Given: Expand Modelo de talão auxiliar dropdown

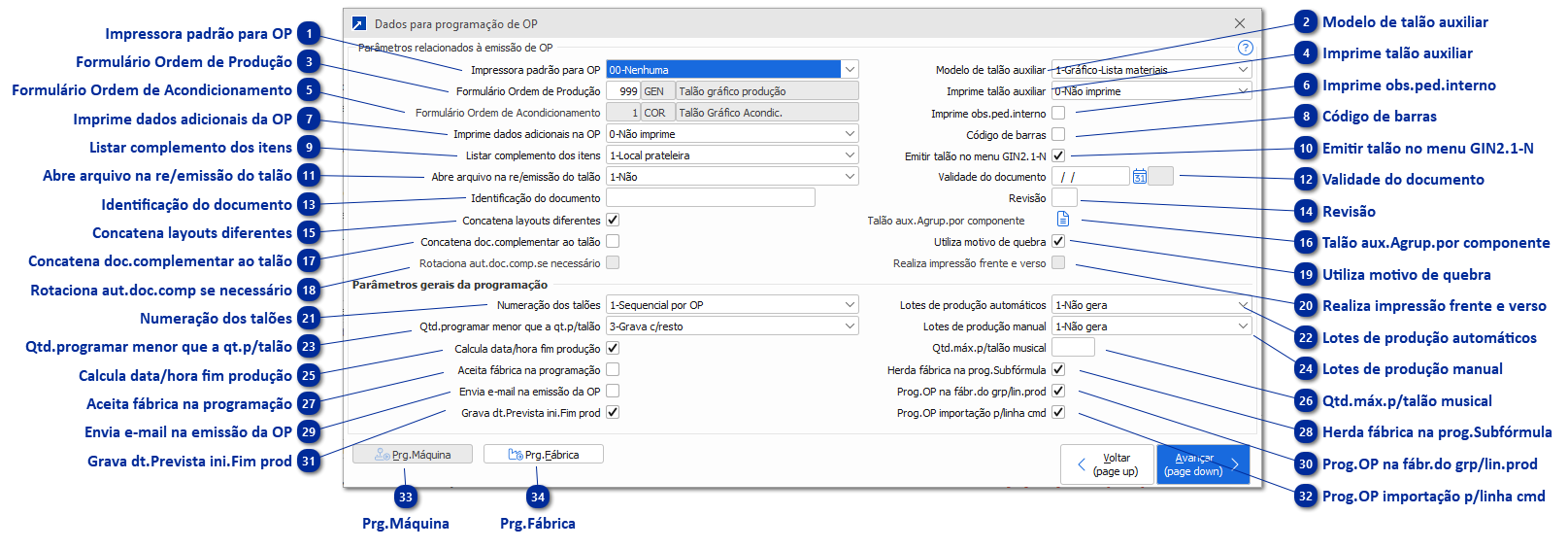Looking at the screenshot, I should click(x=1243, y=70).
